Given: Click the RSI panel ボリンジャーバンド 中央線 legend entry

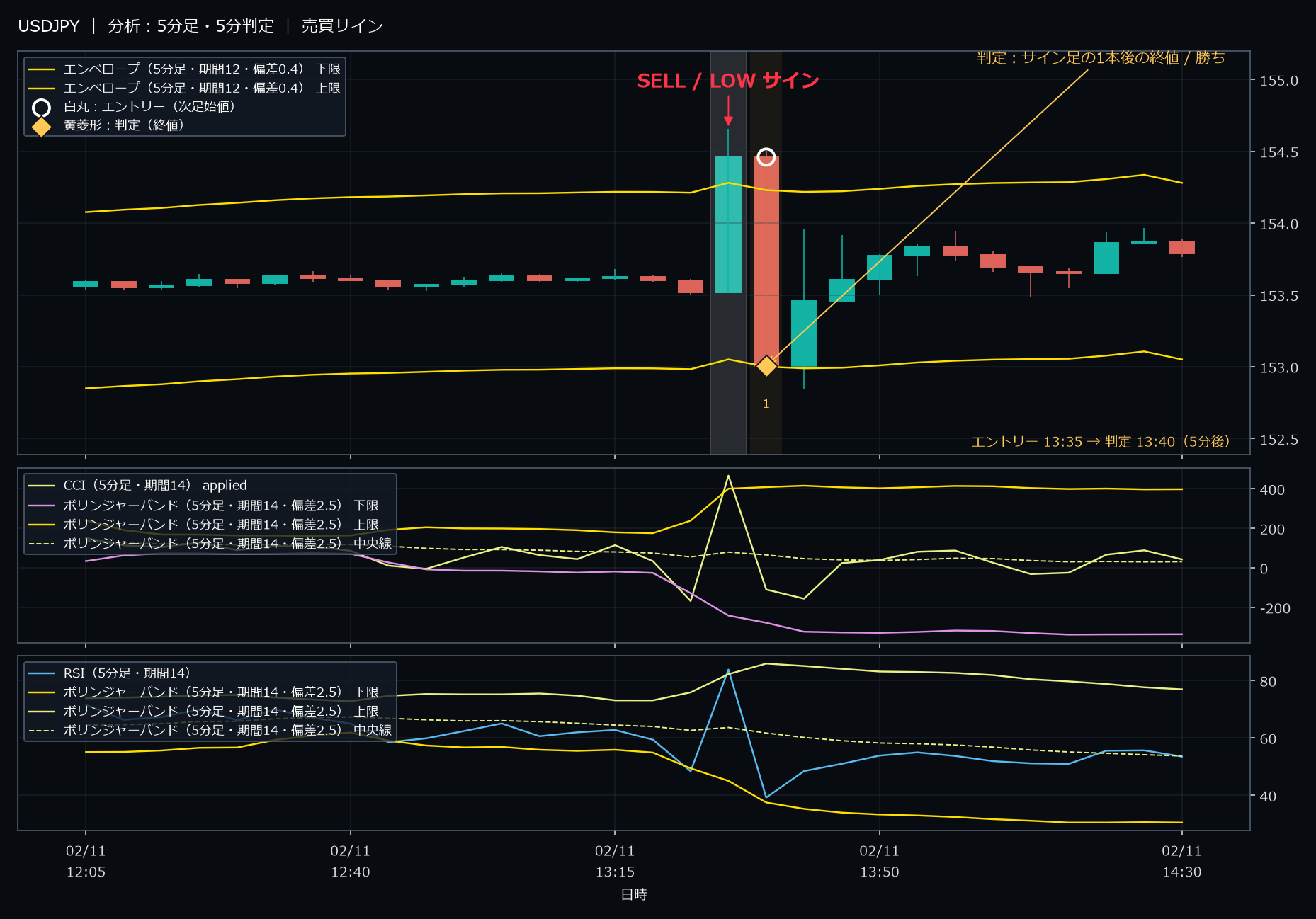Looking at the screenshot, I should click(x=210, y=730).
